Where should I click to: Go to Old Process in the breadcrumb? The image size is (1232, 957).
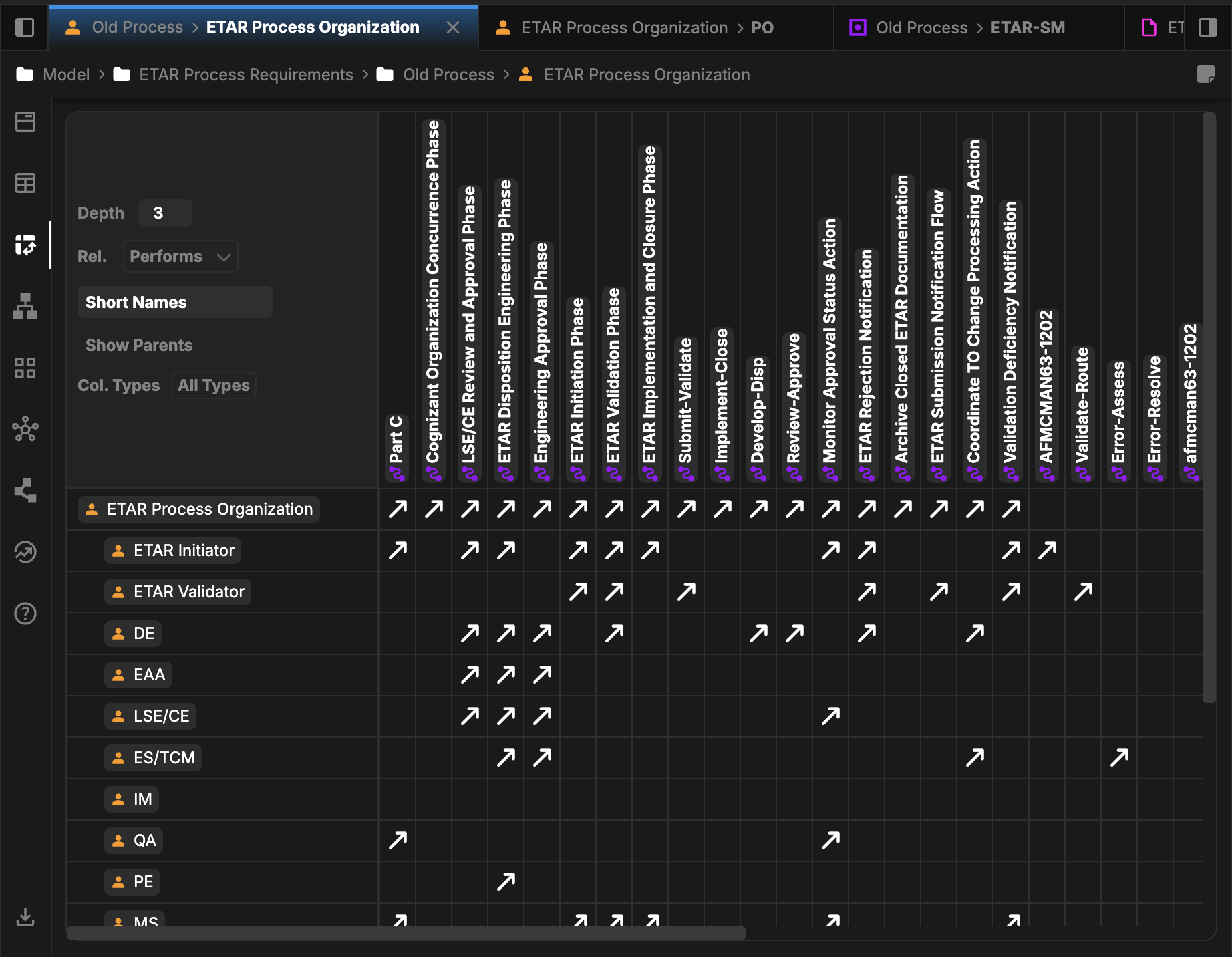pos(436,74)
